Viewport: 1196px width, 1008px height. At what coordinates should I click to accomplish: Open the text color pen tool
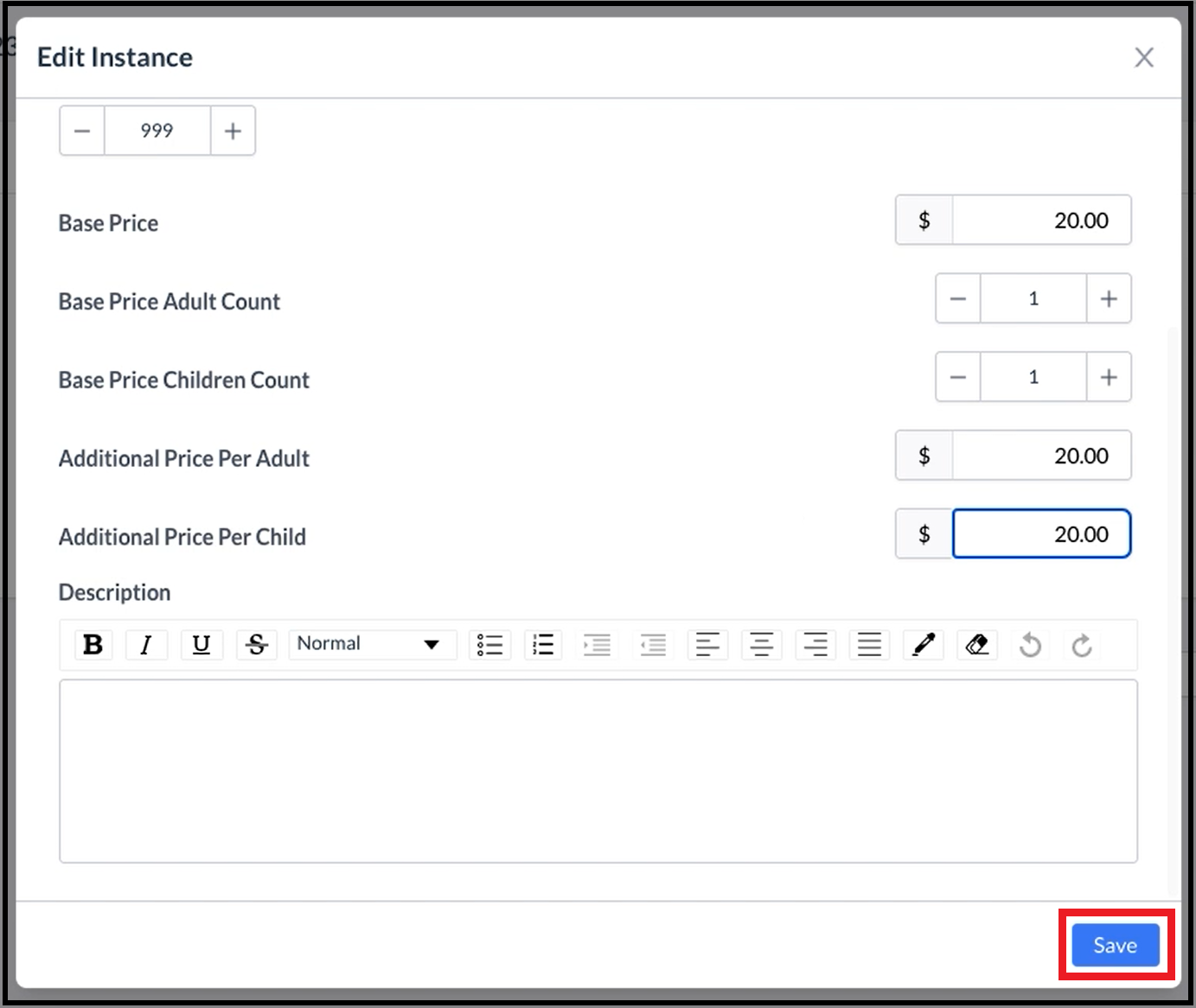tap(923, 644)
